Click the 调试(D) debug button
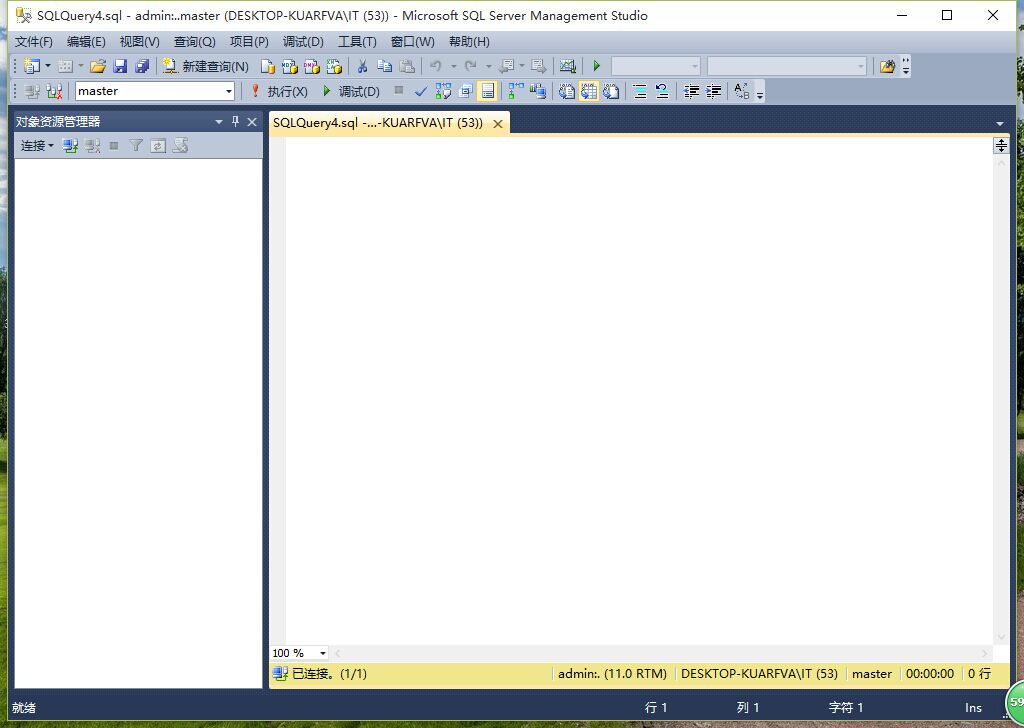Image resolution: width=1024 pixels, height=728 pixels. (x=351, y=91)
